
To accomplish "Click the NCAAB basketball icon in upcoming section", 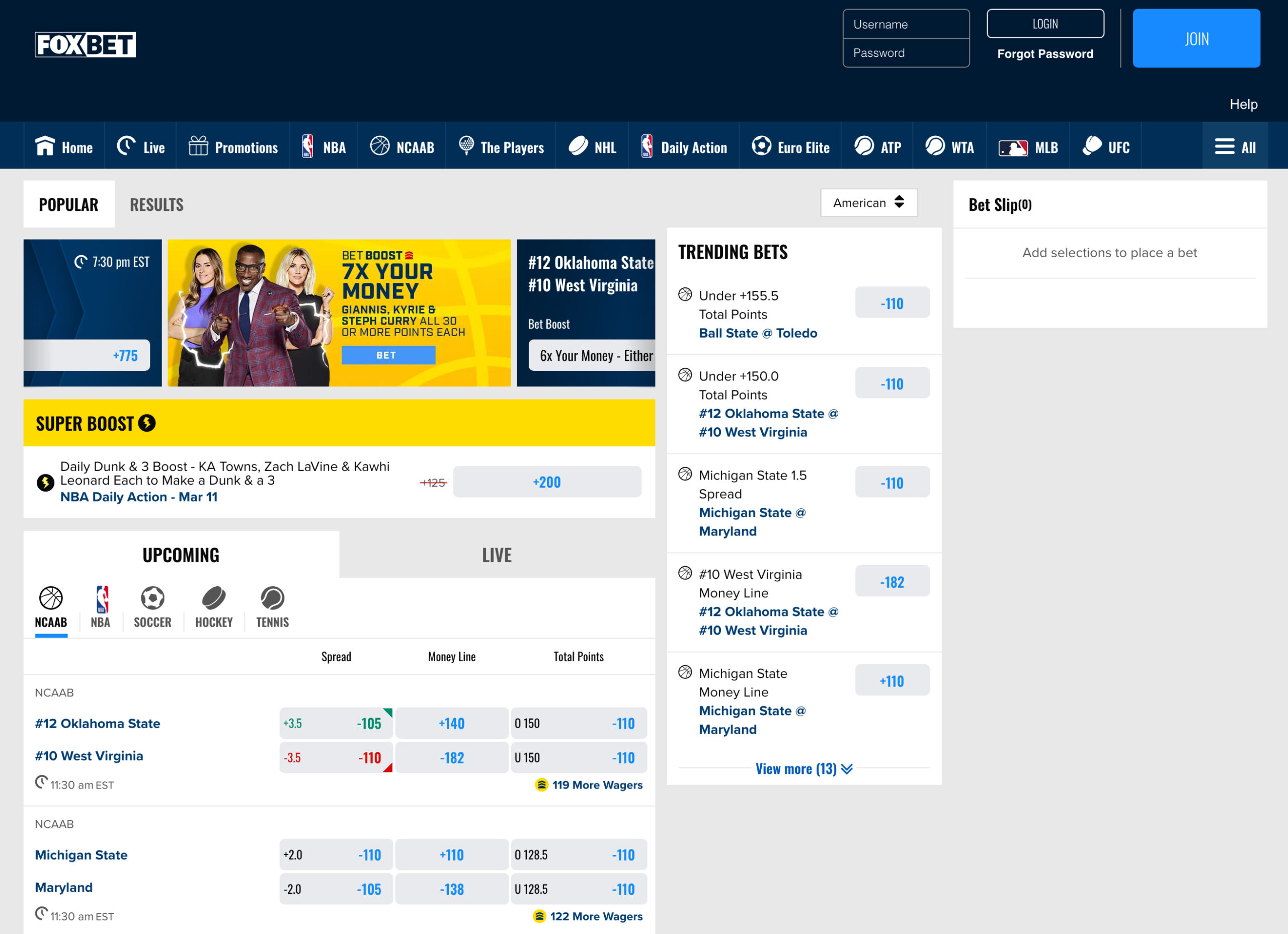I will coord(50,597).
